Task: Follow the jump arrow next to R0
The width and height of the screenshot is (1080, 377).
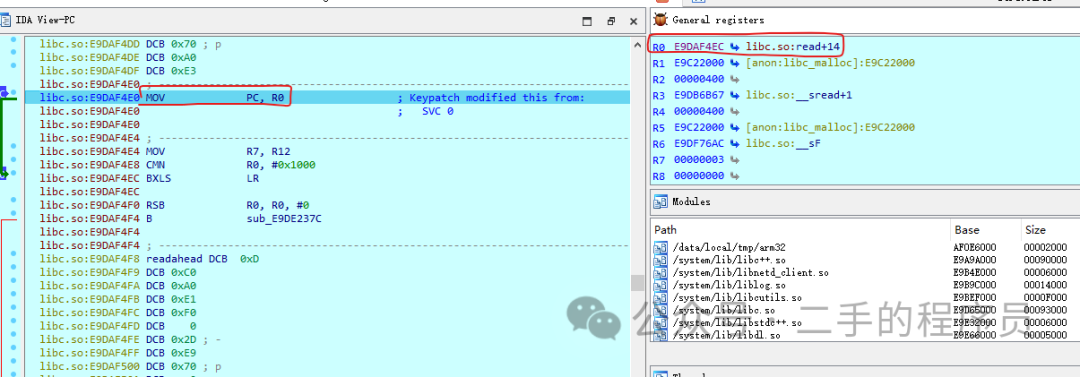Action: pyautogui.click(x=735, y=46)
